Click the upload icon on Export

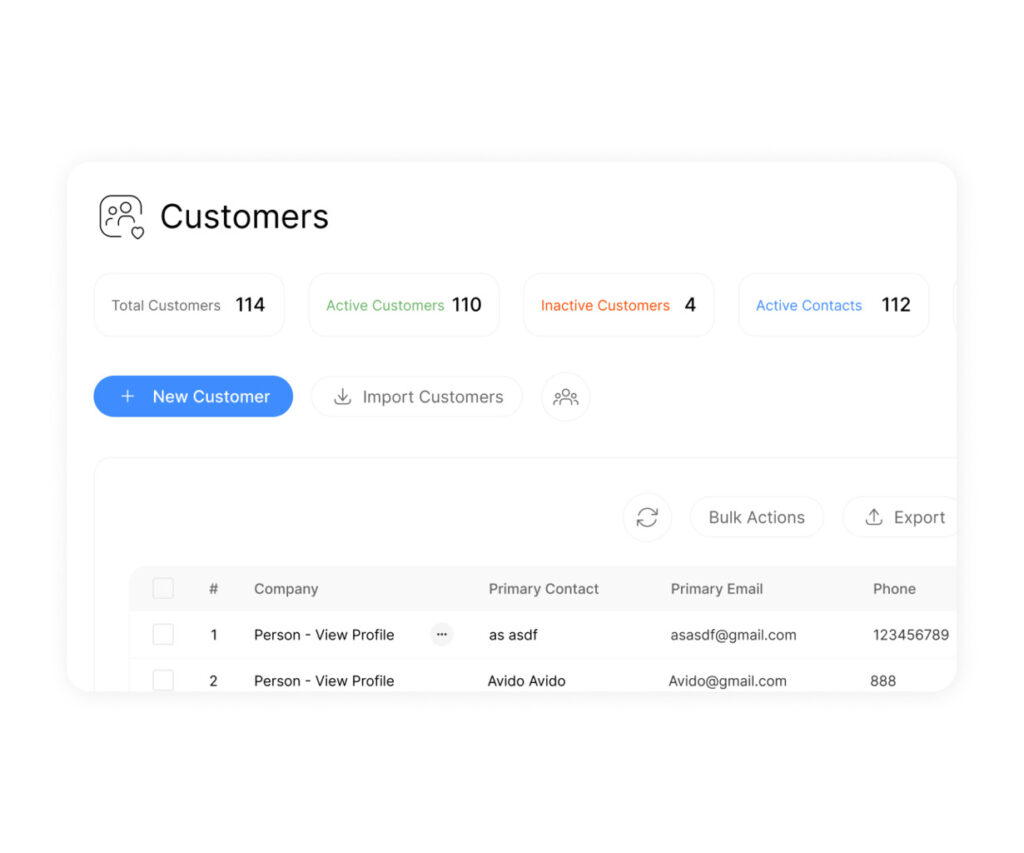point(873,517)
